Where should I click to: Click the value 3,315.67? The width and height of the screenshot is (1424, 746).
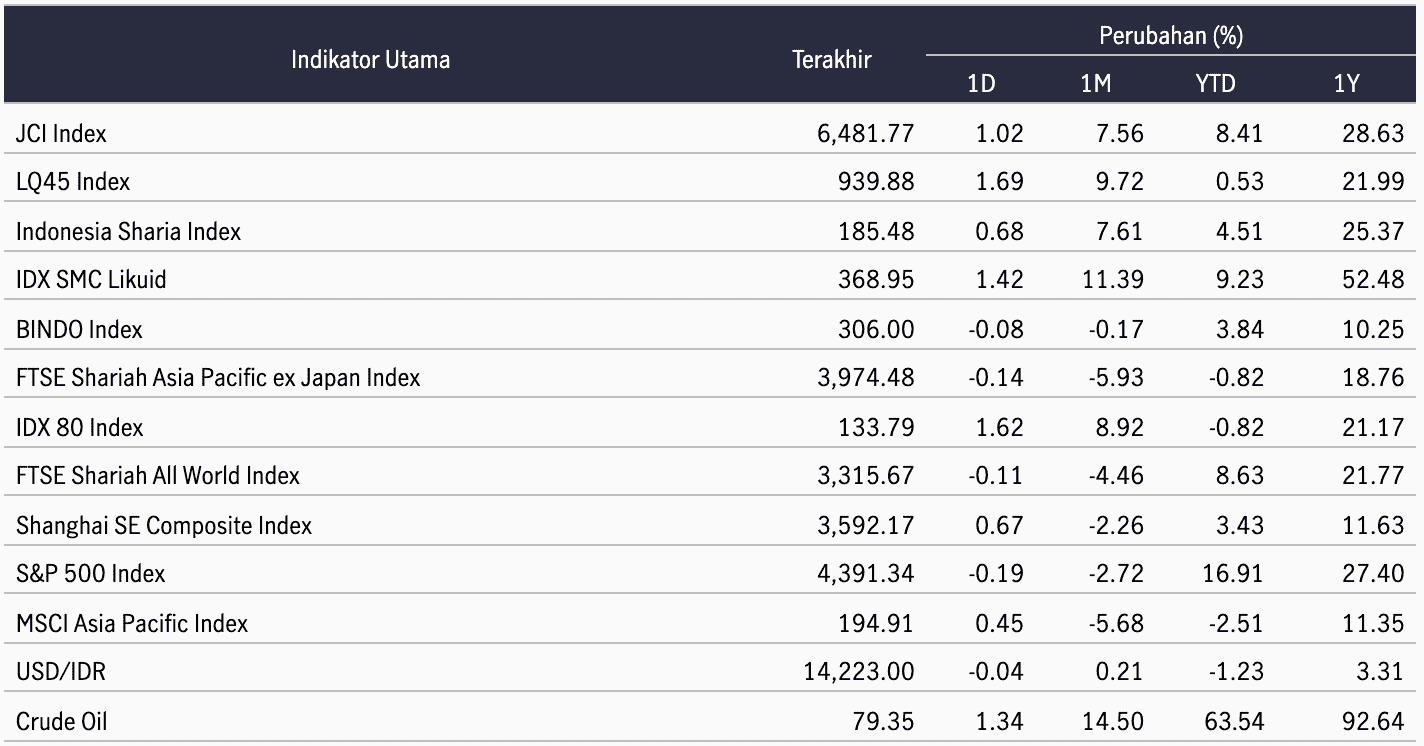(866, 476)
